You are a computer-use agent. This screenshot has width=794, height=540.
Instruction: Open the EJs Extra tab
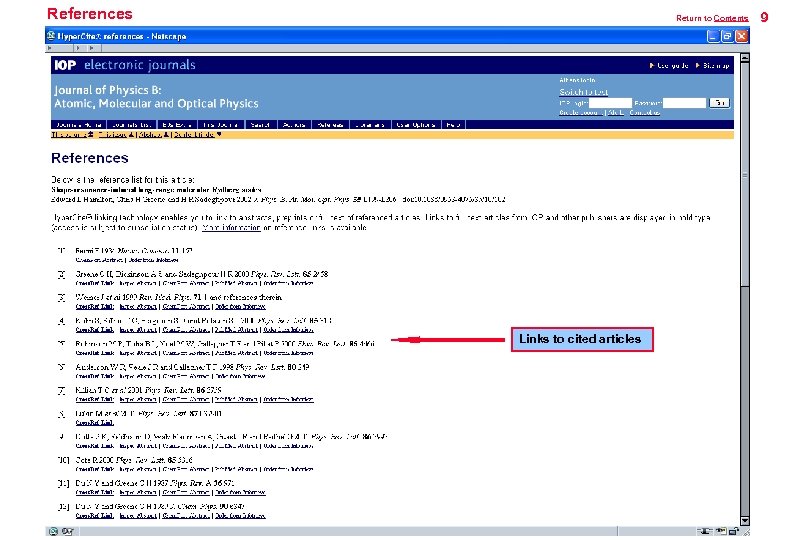pyautogui.click(x=177, y=125)
